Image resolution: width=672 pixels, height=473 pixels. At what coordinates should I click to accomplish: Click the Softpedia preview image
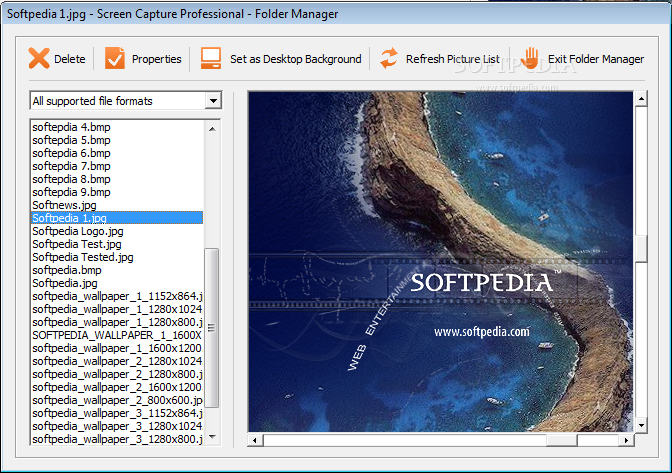[x=441, y=261]
